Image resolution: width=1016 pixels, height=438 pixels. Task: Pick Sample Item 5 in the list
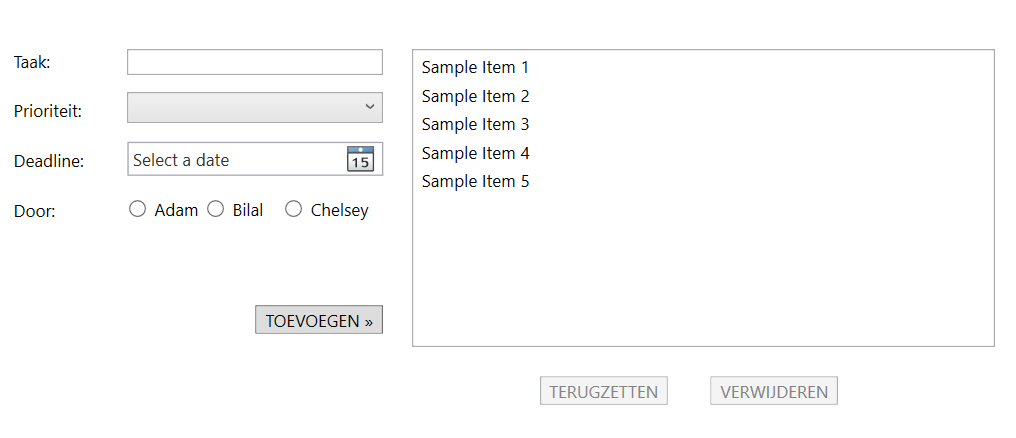[x=475, y=181]
